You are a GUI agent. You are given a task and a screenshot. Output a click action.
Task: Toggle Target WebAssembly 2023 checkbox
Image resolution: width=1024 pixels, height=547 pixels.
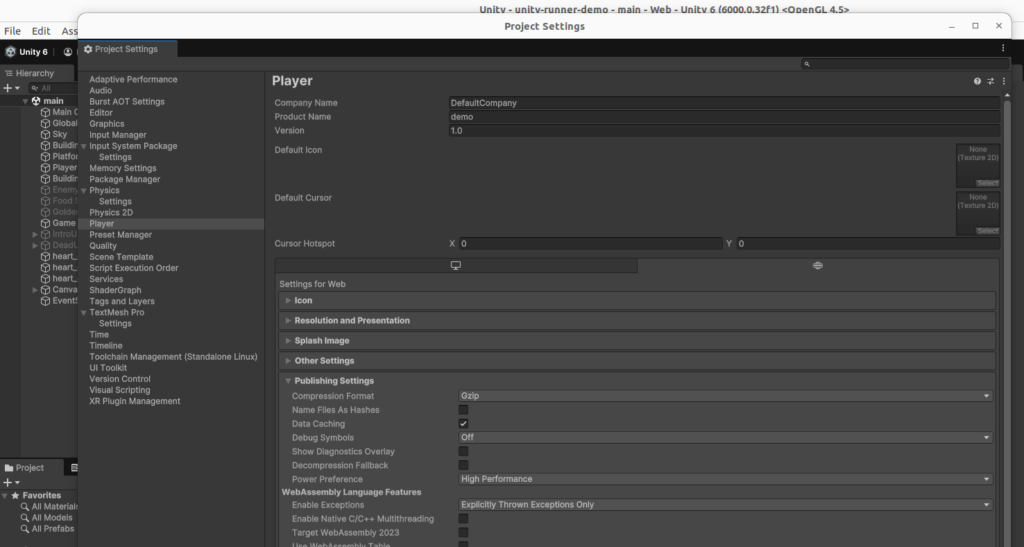click(463, 533)
